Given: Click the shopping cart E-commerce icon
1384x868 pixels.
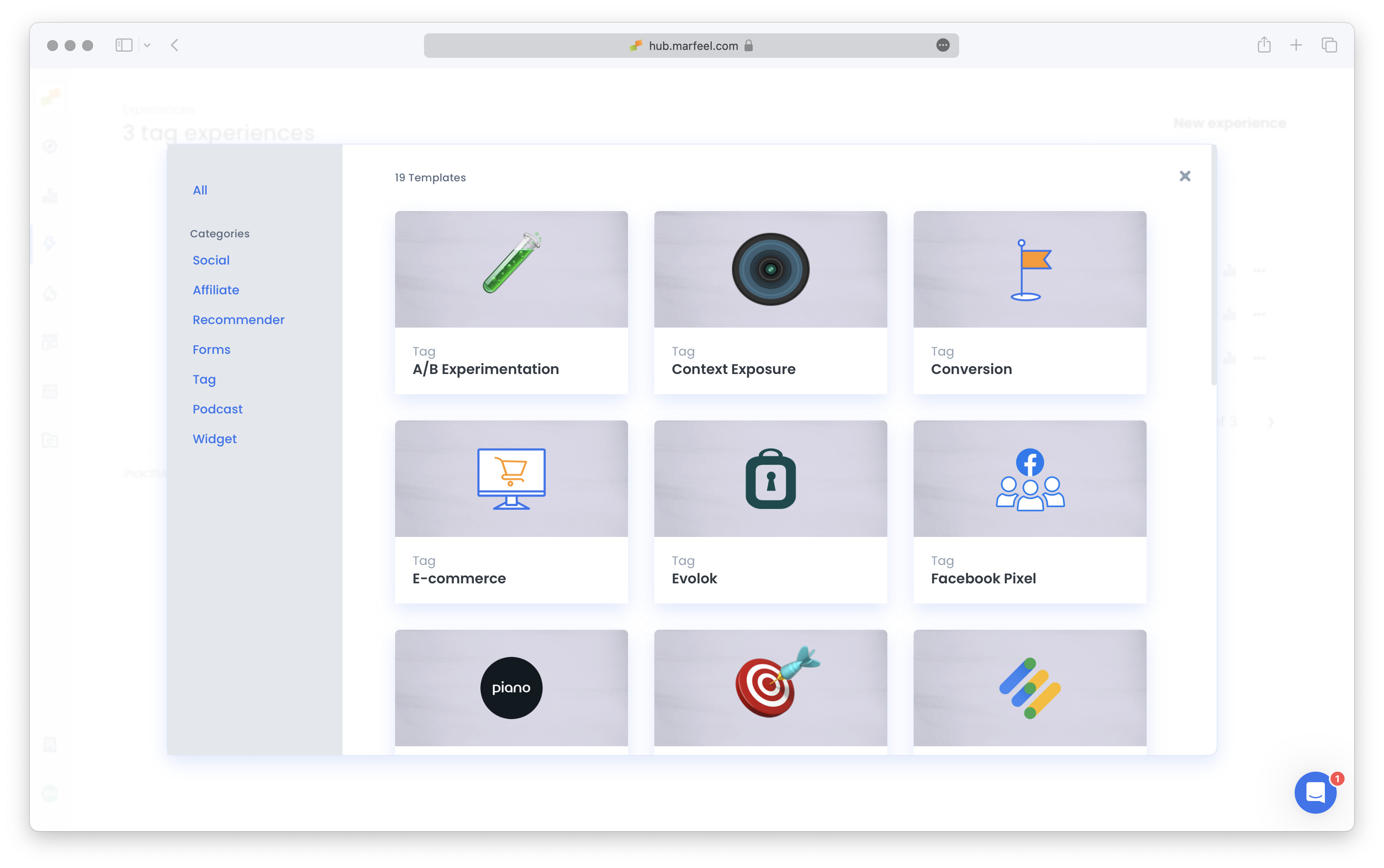Looking at the screenshot, I should click(511, 478).
